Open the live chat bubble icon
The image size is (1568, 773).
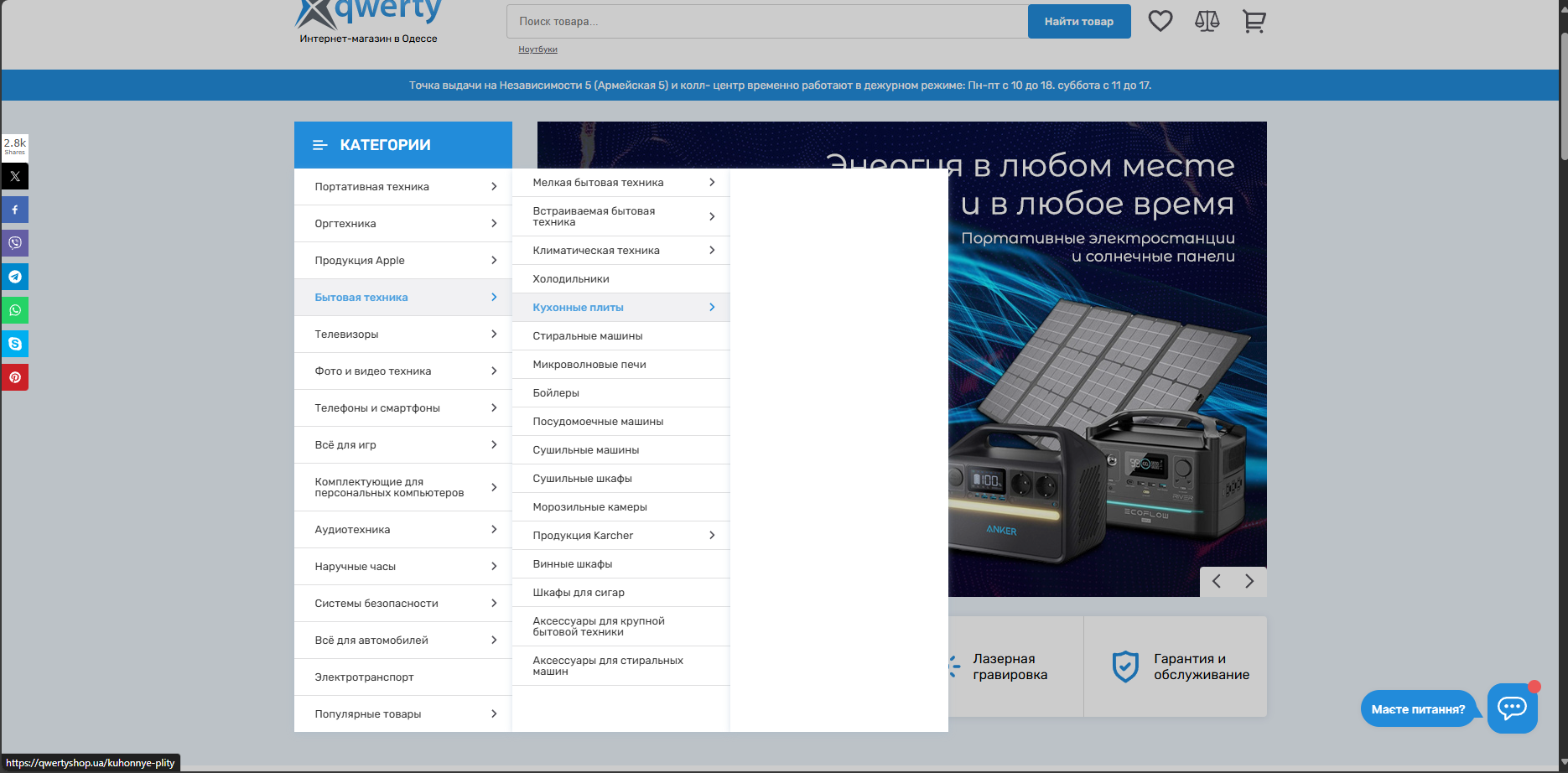[1512, 708]
